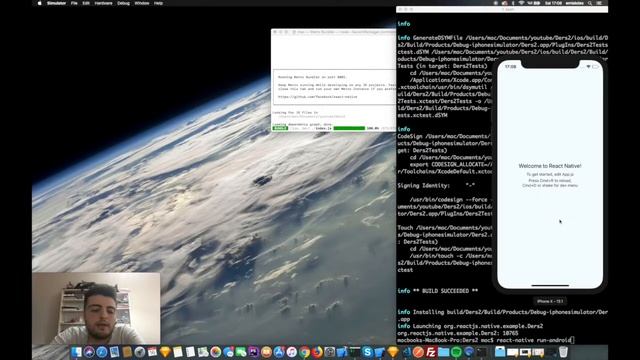Screen dimensions: 640x360
Task: Open Calendar app in the dock
Action: [x=152, y=352]
